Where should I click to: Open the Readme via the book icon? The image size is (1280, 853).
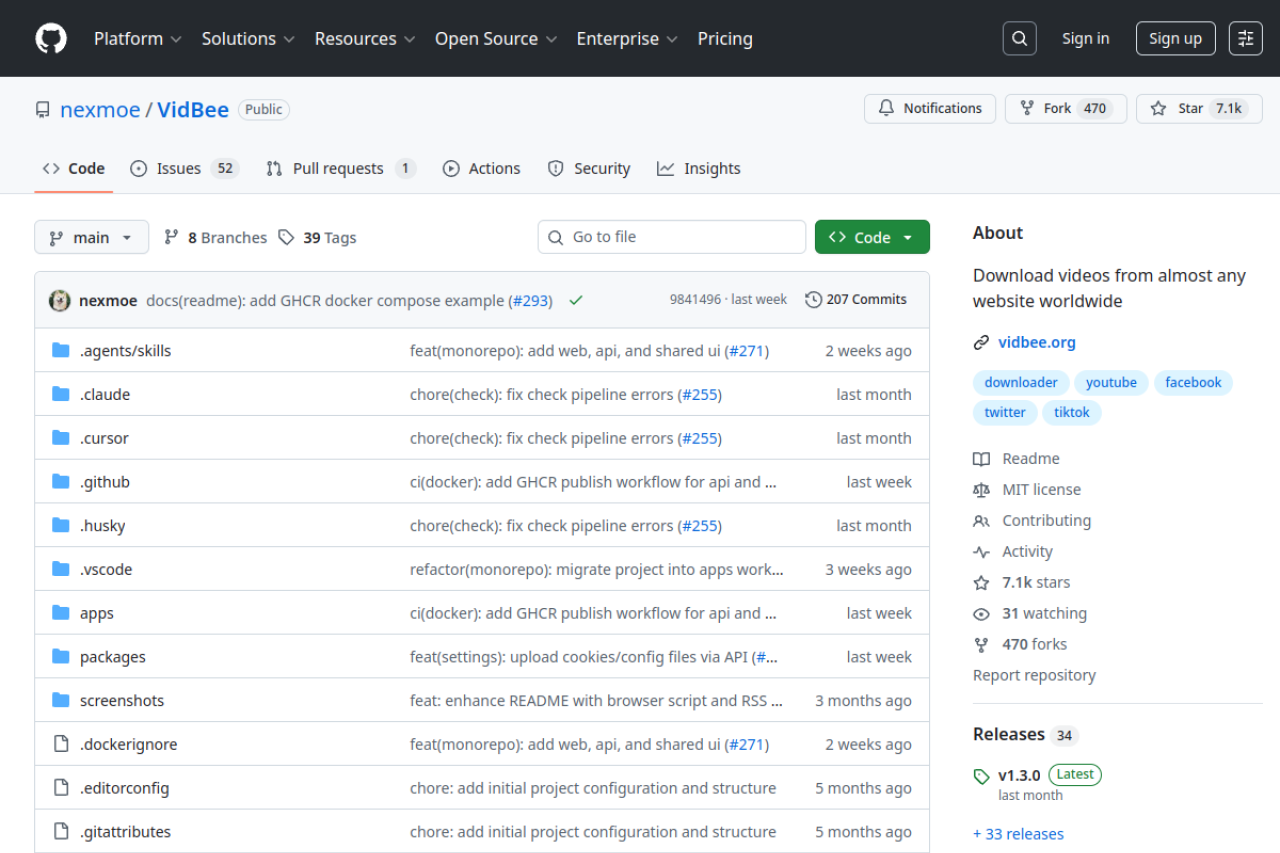981,458
